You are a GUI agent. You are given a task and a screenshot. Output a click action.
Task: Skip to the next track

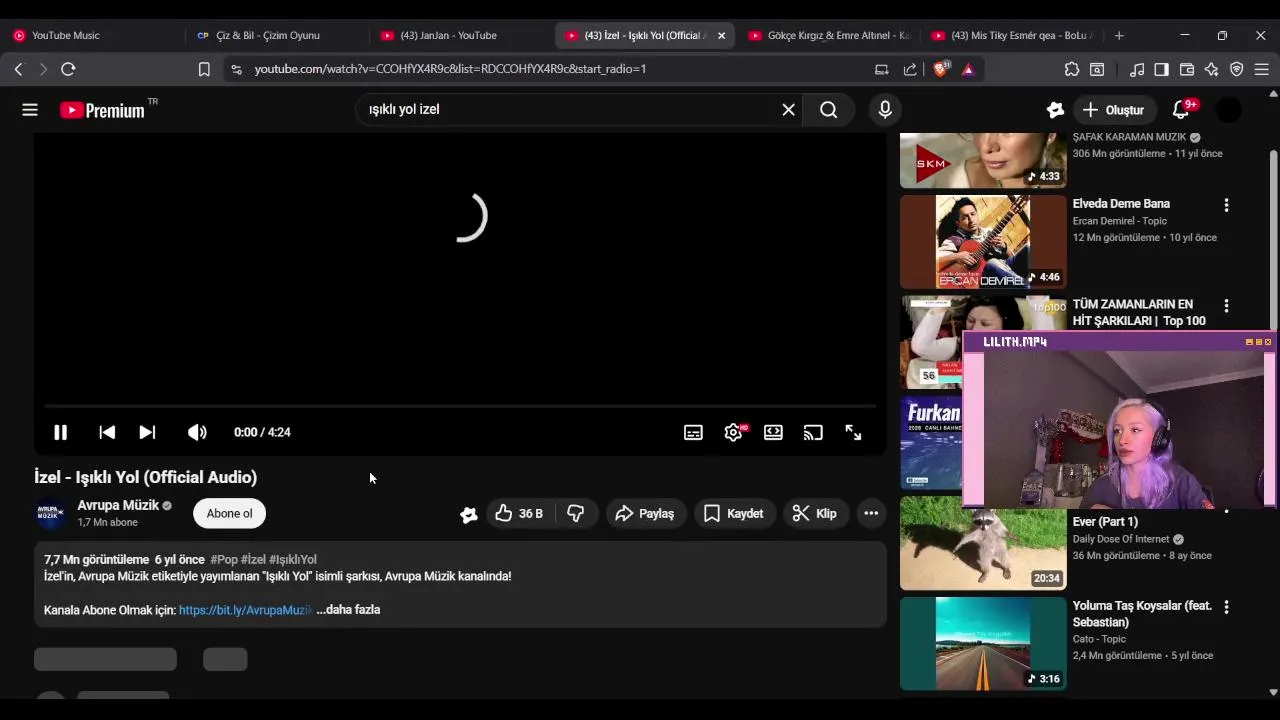pyautogui.click(x=147, y=432)
